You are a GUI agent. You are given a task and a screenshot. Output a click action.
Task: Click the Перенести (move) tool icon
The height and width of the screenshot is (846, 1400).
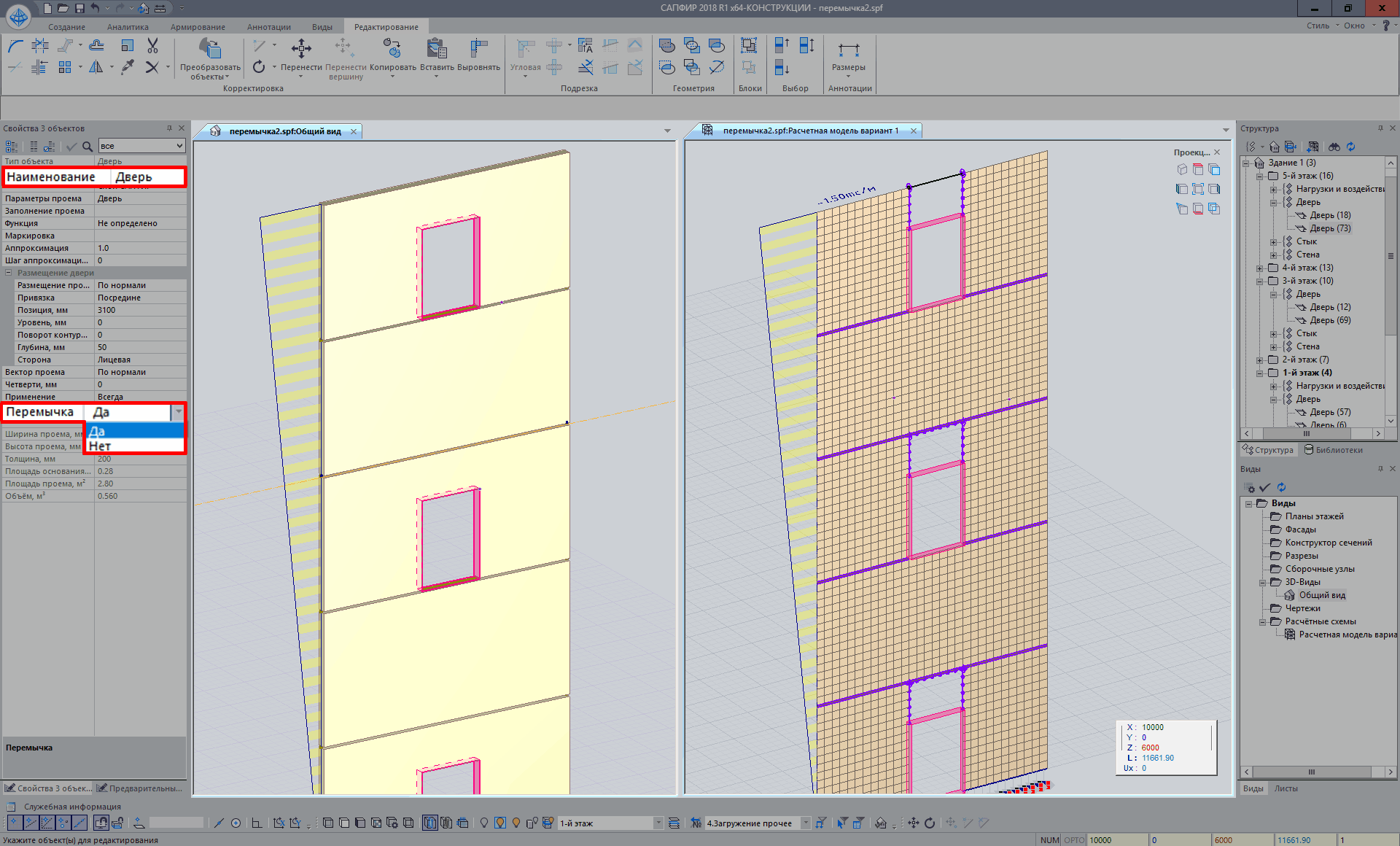click(301, 50)
